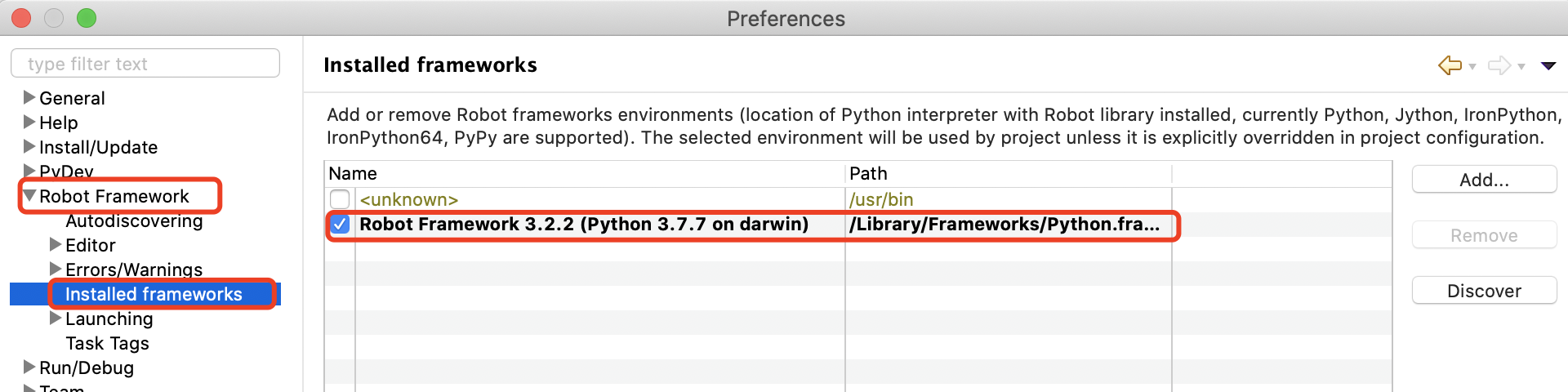Image resolution: width=1568 pixels, height=392 pixels.
Task: Collapse the Robot Framework tree node
Action: [29, 196]
